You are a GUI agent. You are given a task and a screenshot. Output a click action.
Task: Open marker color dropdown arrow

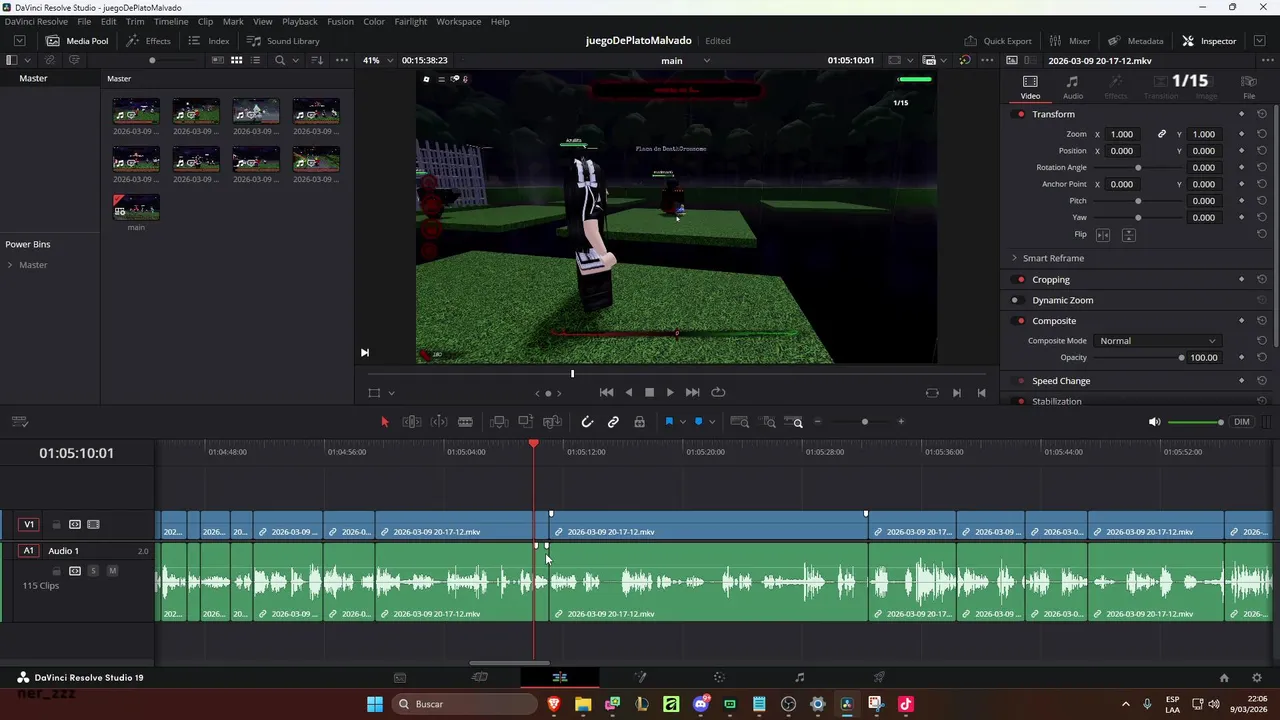(711, 422)
